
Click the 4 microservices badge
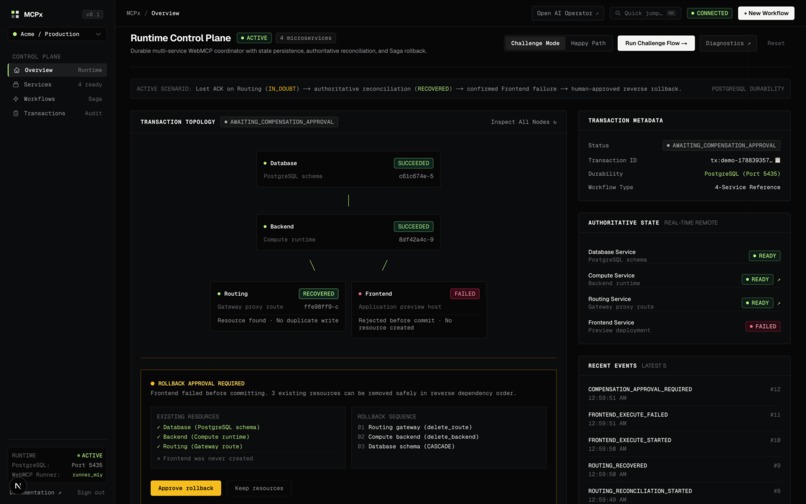click(305, 38)
